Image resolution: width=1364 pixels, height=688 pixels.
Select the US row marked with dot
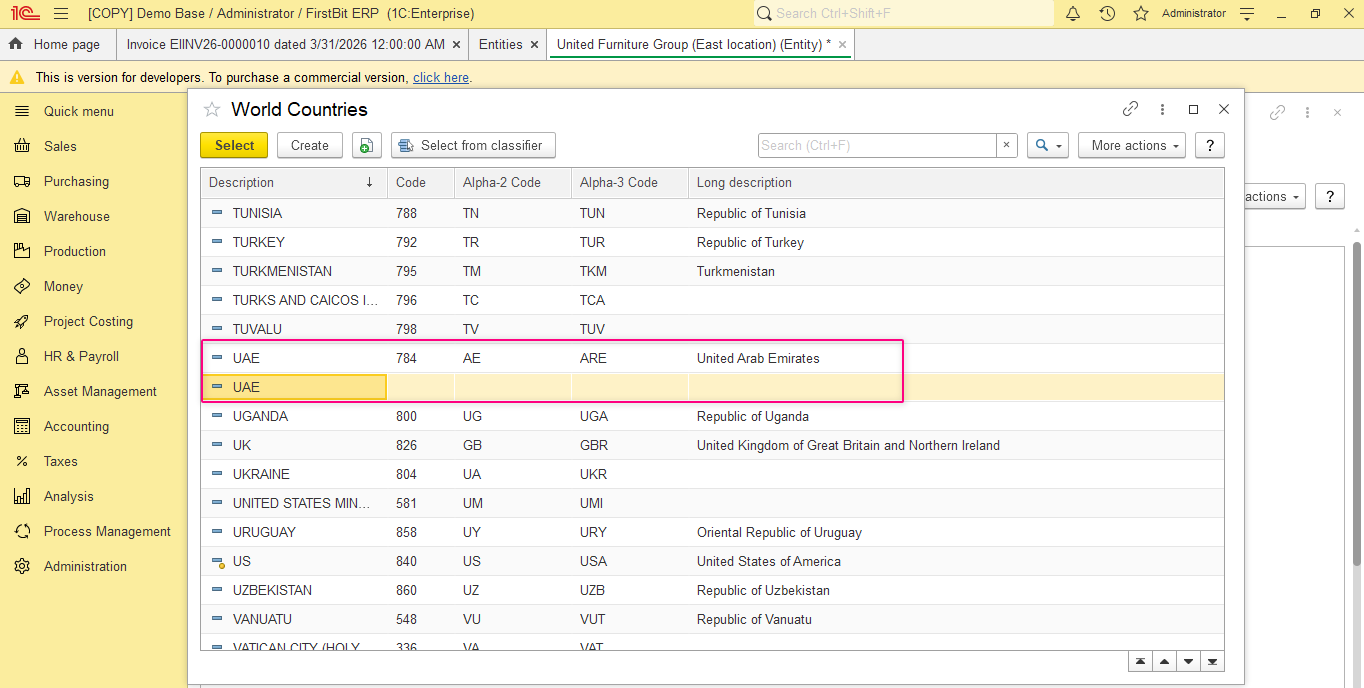[712, 561]
